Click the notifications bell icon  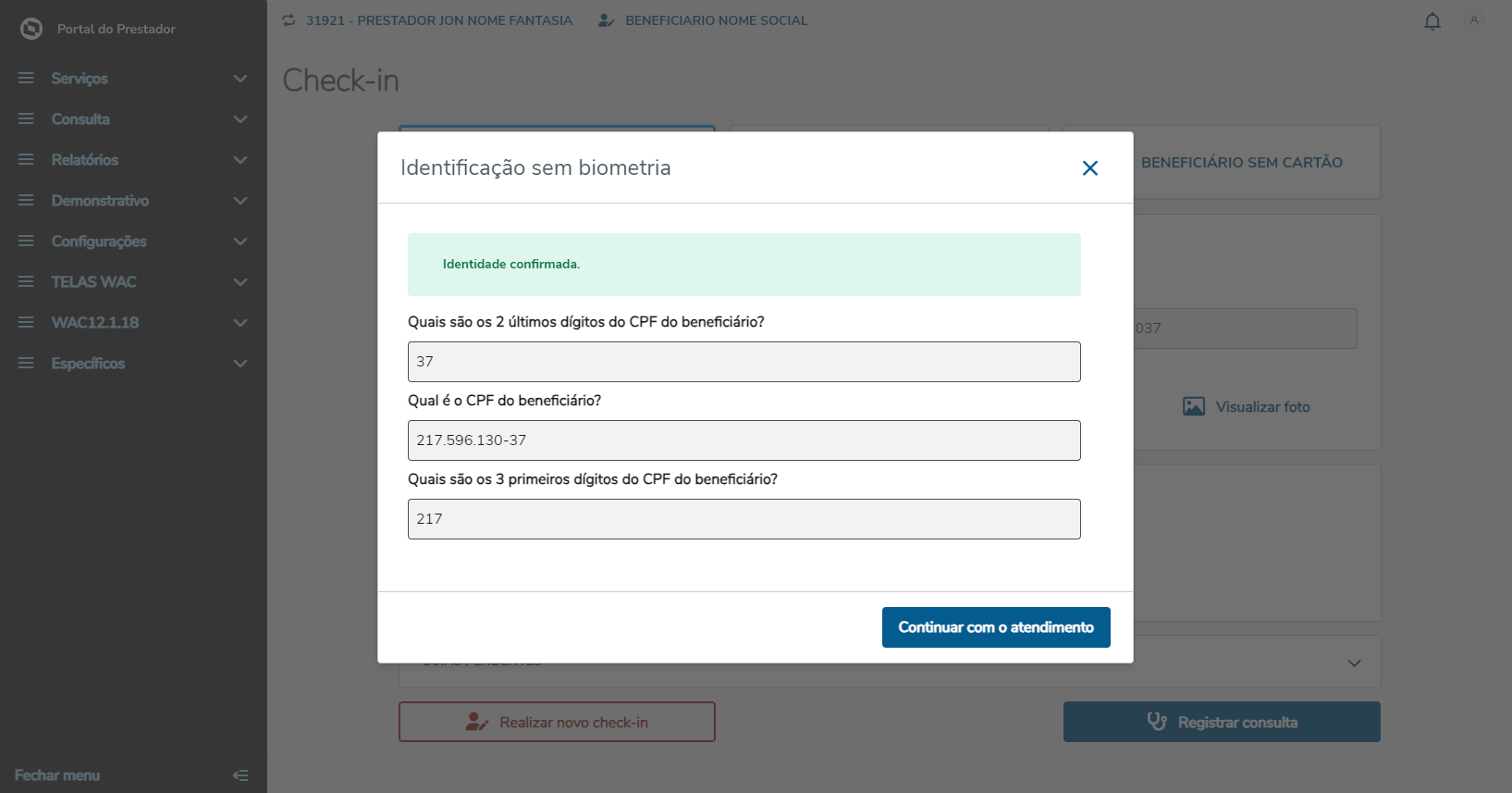[1432, 21]
